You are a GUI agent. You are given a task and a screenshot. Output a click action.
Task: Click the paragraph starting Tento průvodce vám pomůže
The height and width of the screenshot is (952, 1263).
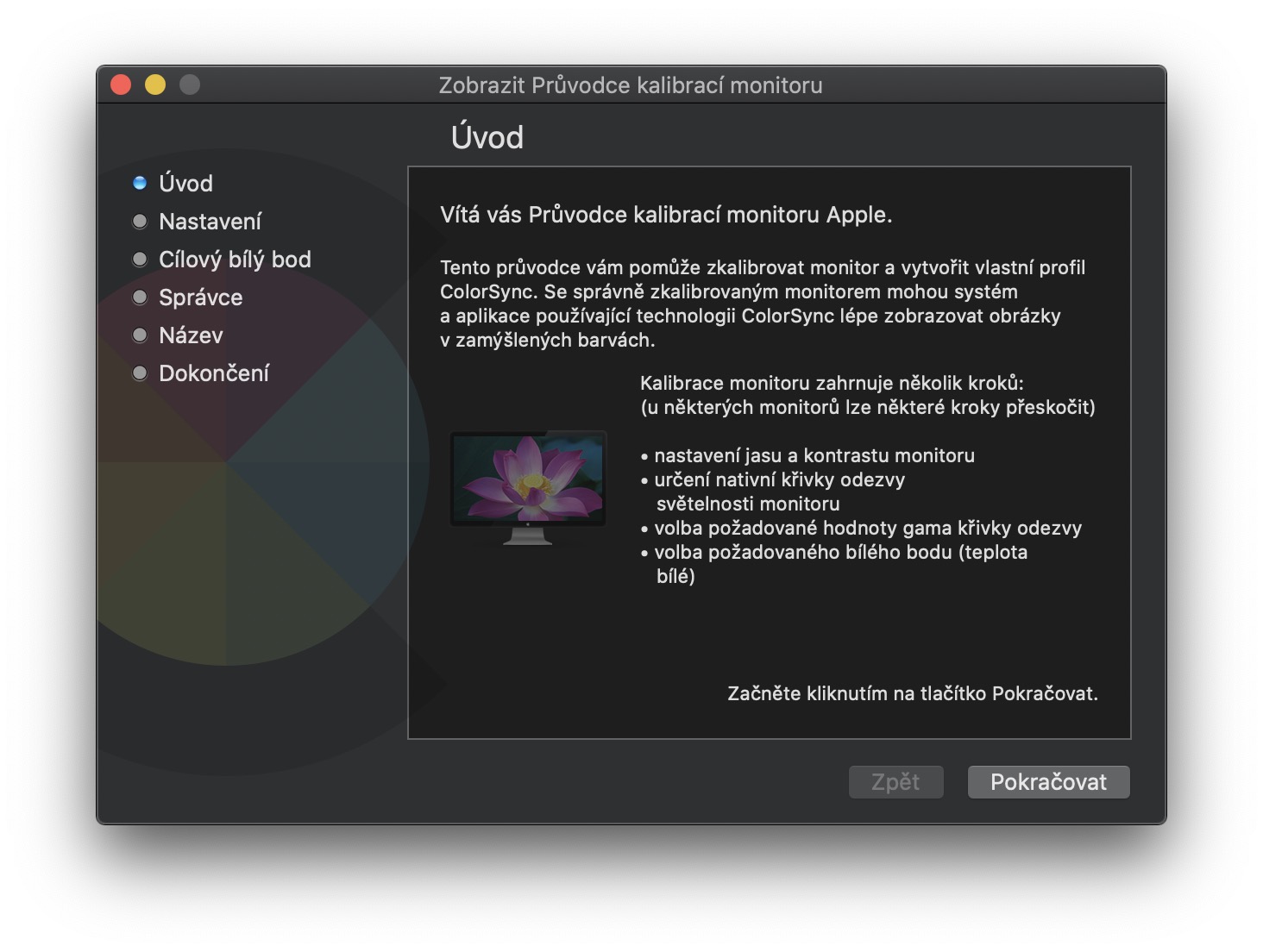coord(763,304)
